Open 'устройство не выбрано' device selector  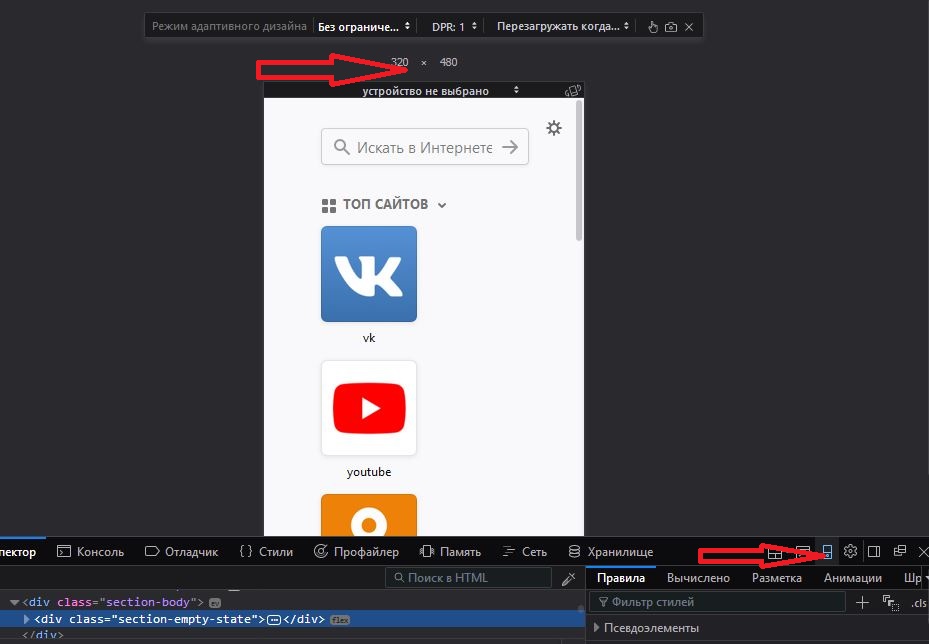441,91
